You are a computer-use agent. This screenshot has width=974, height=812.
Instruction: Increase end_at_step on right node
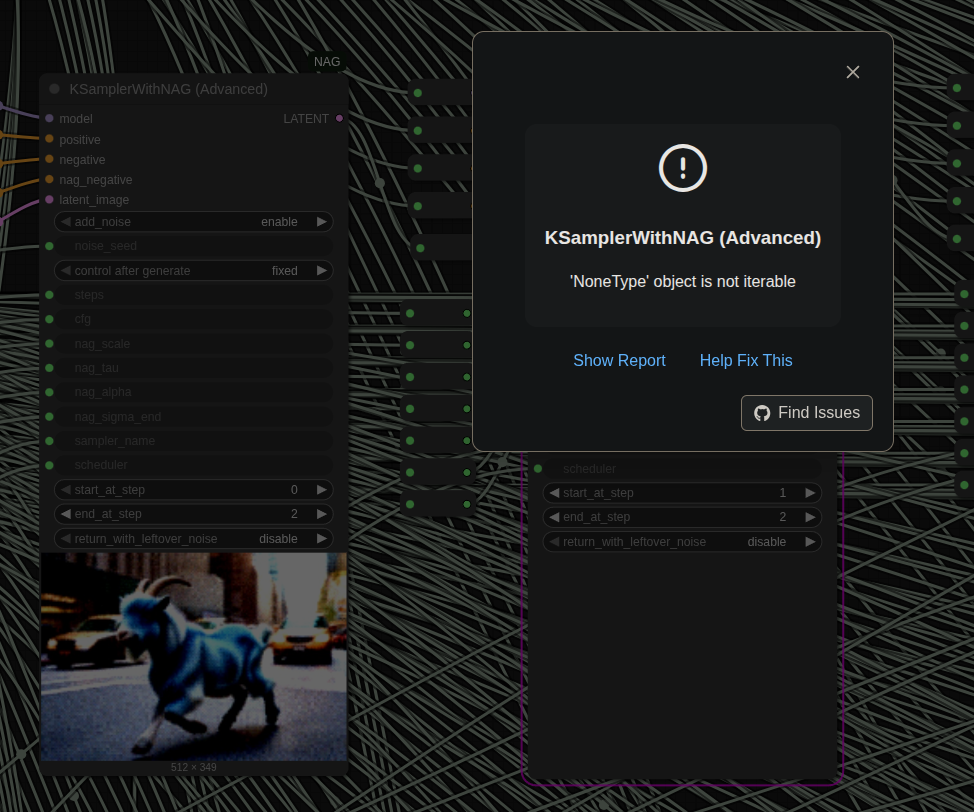pos(810,517)
